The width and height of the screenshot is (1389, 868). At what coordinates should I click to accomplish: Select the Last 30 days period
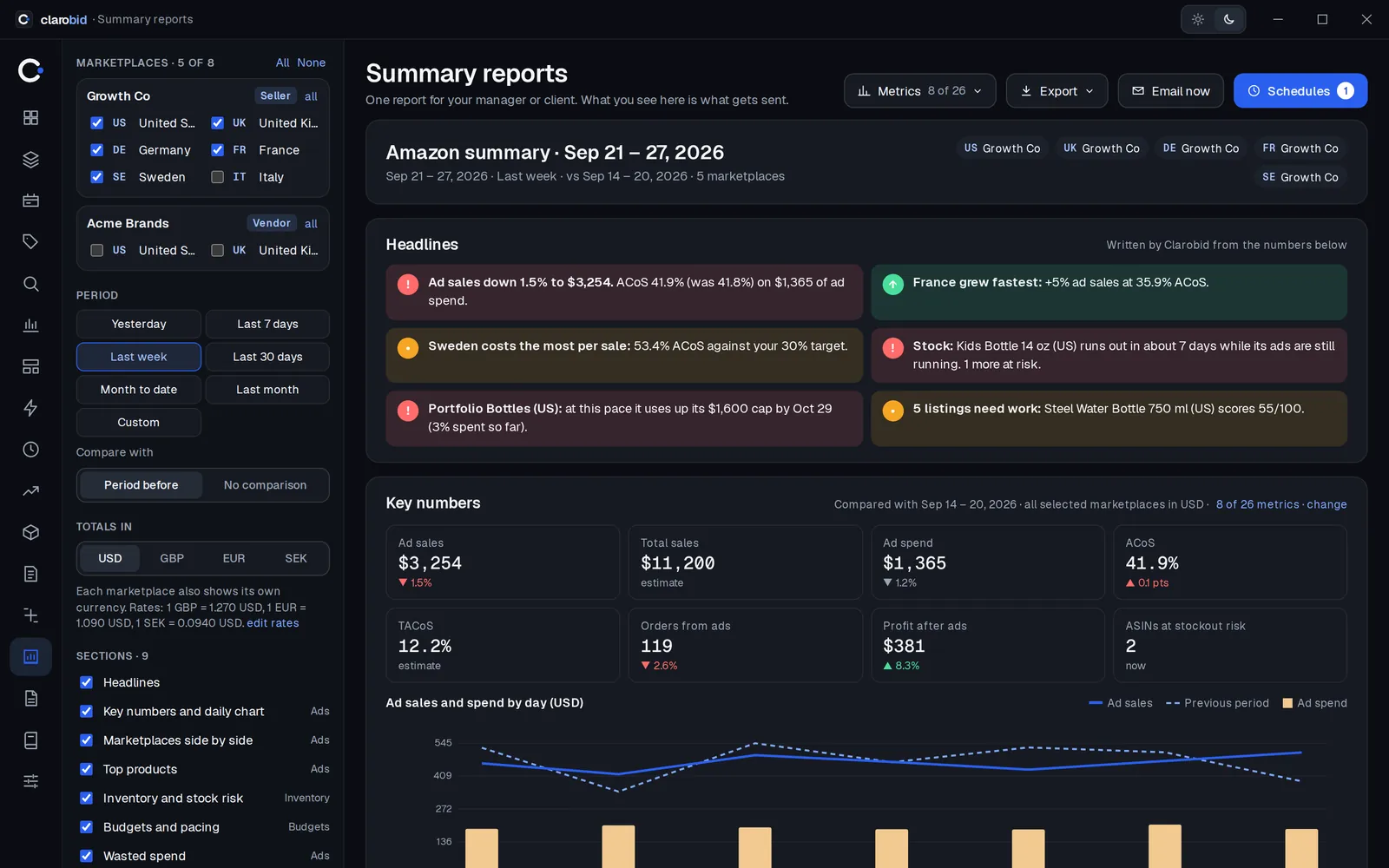[x=267, y=357]
